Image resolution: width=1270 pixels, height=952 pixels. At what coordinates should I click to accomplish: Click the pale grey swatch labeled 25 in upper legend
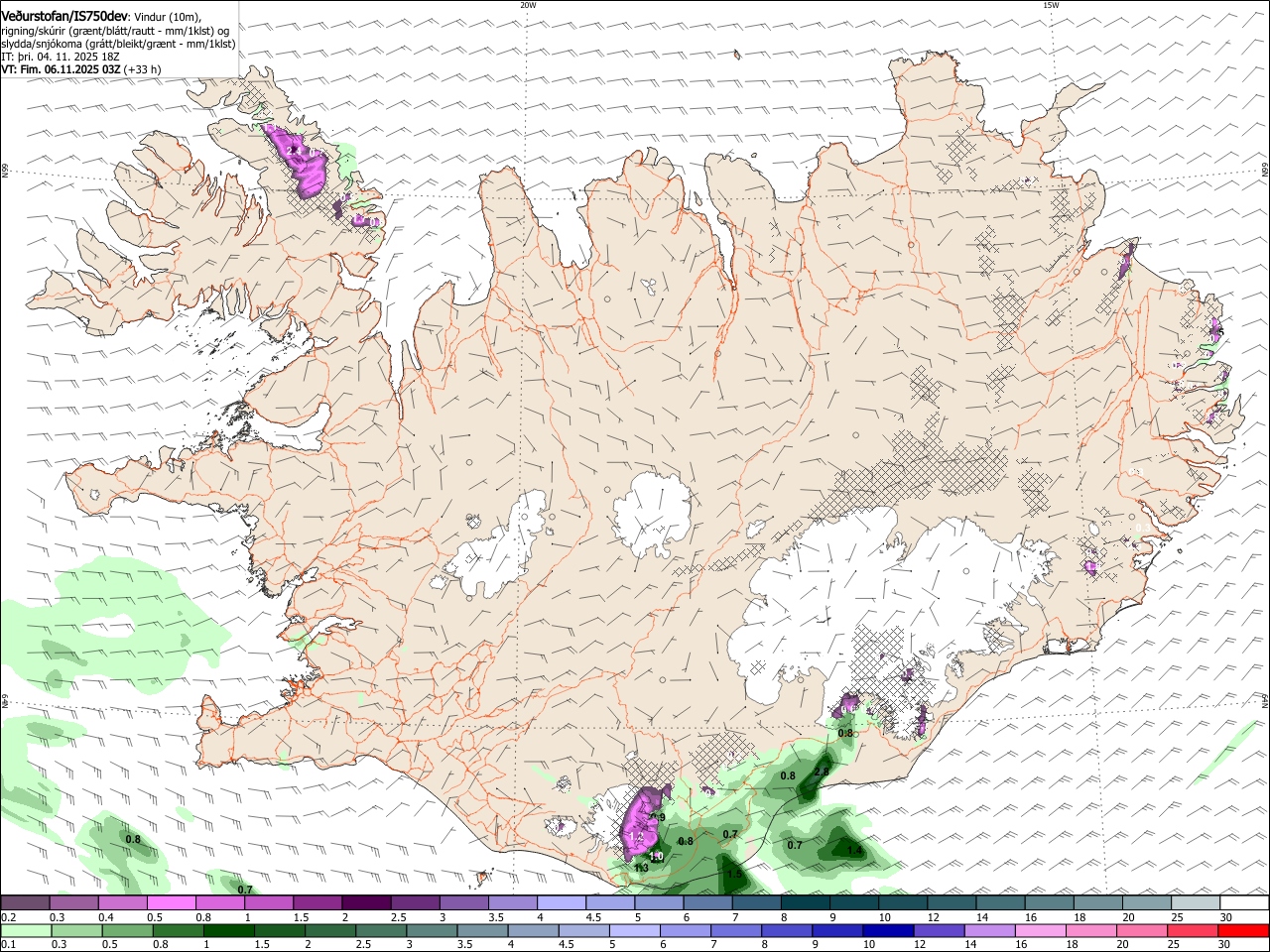point(1196,903)
